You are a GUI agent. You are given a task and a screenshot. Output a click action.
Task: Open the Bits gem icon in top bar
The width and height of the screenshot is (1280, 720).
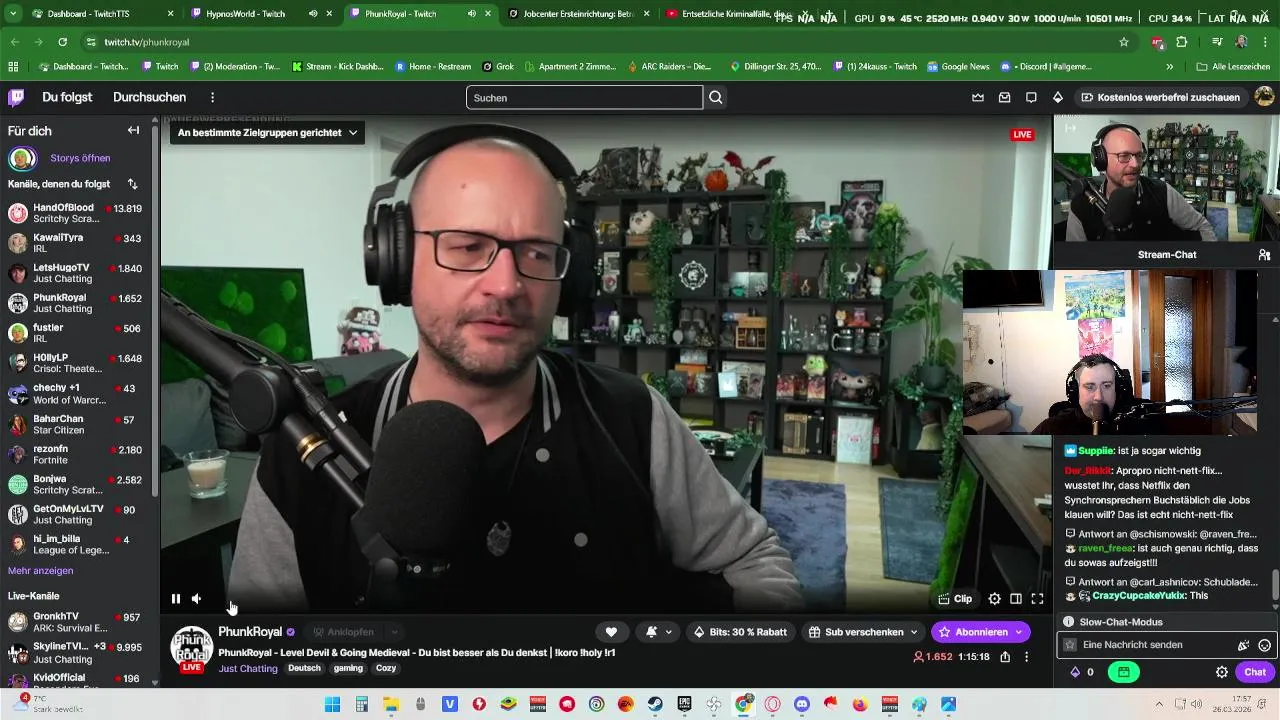coord(1058,97)
